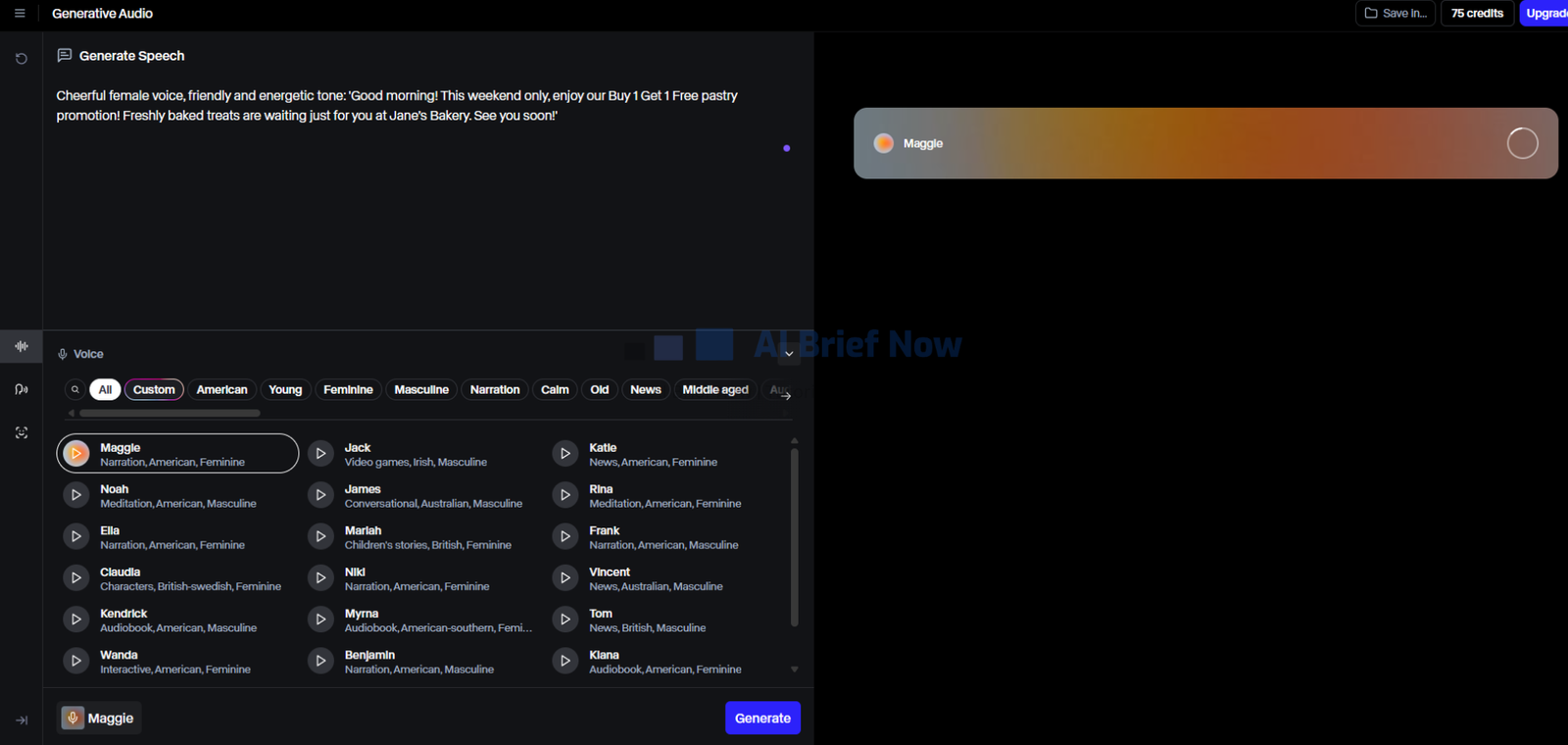Collapse sidebar with the arrow icon
Viewport: 1568px width, 745px height.
pos(22,720)
